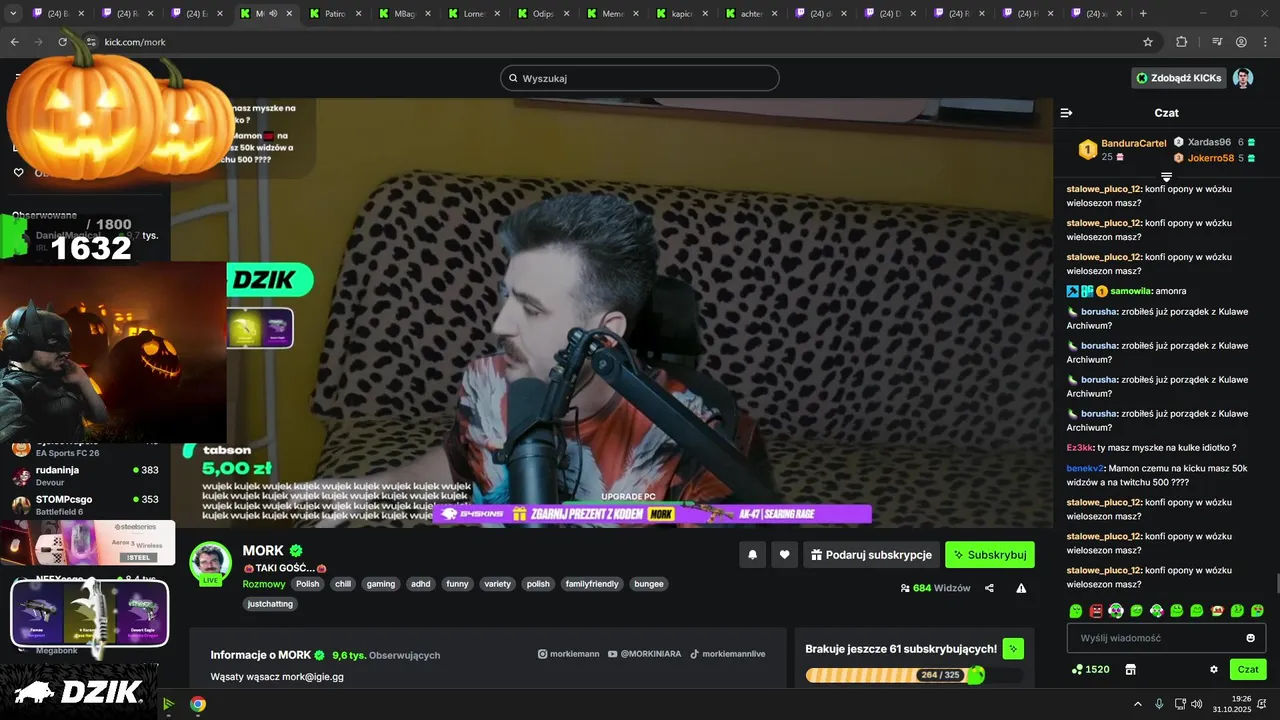
Task: Open the MORK streamer avatar with LIVE badge
Action: [211, 563]
